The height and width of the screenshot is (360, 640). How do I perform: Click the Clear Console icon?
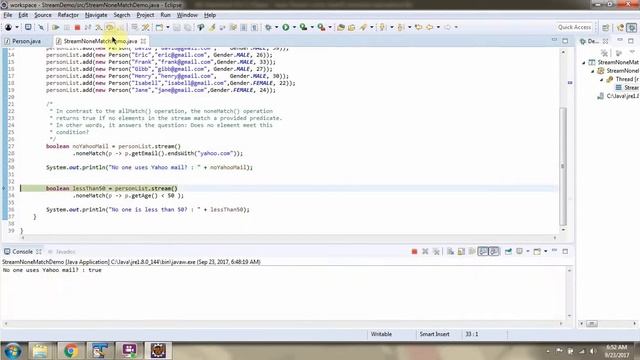tap(450, 251)
